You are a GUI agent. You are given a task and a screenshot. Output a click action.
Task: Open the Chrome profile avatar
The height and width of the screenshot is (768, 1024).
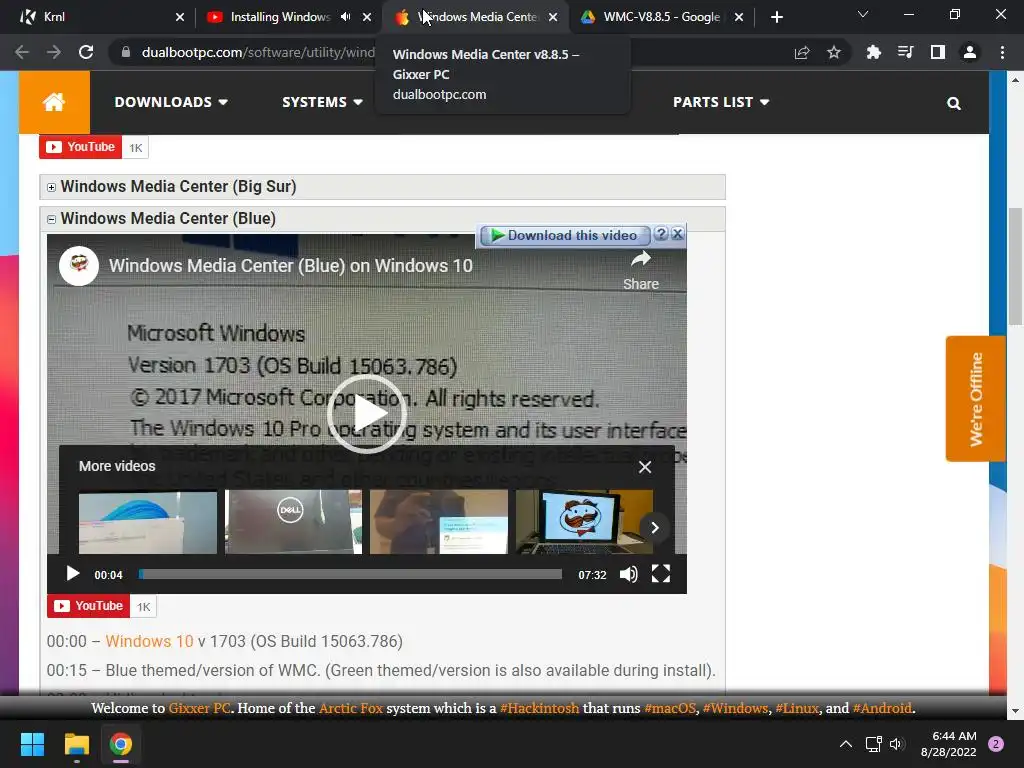(x=970, y=52)
